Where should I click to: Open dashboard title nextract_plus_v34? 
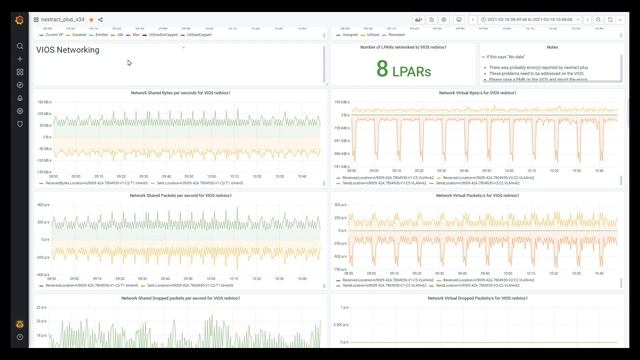point(62,20)
